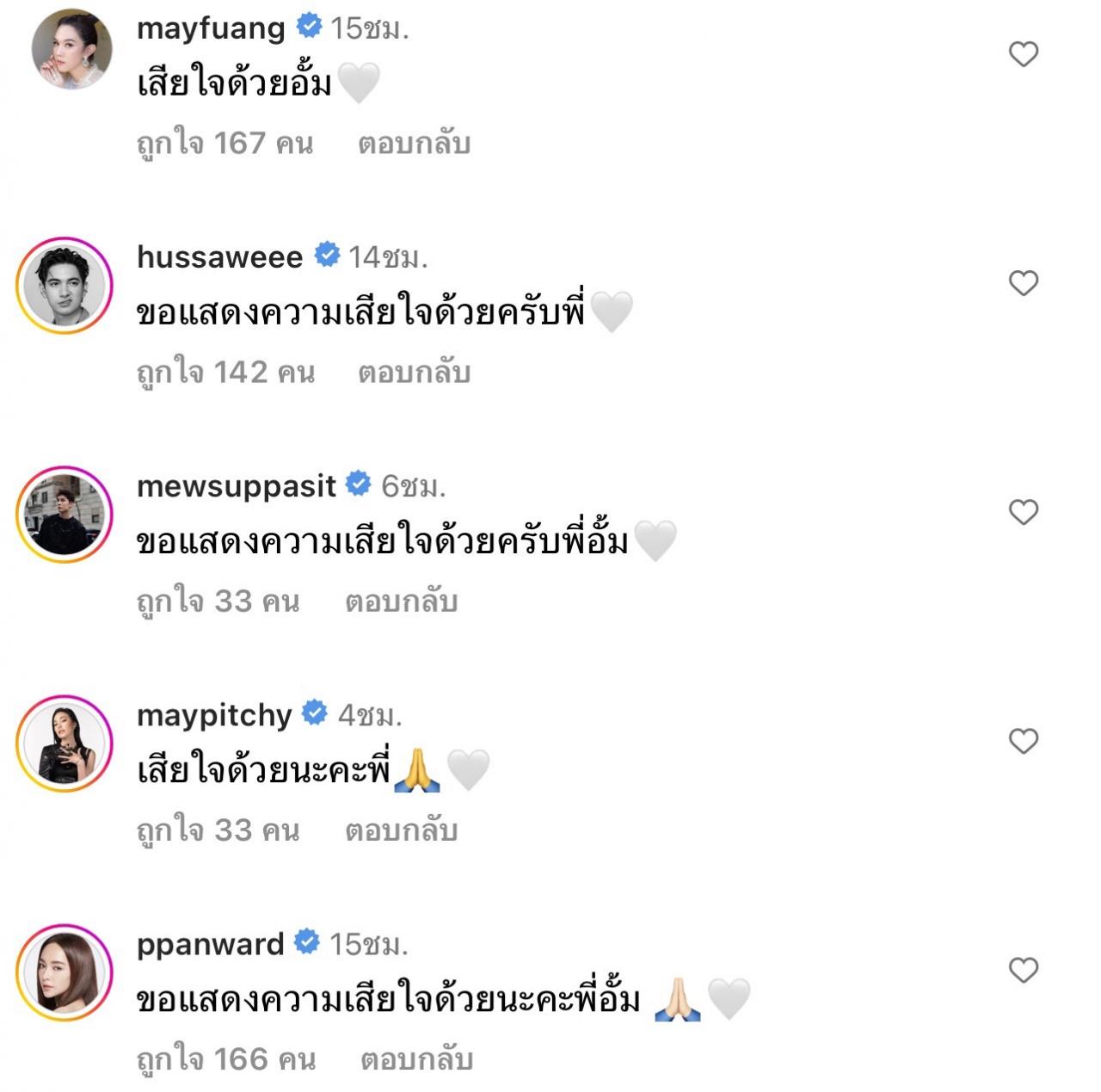Go to maypitchy's profile via username
The width and height of the screenshot is (1101, 1092).
[x=214, y=715]
